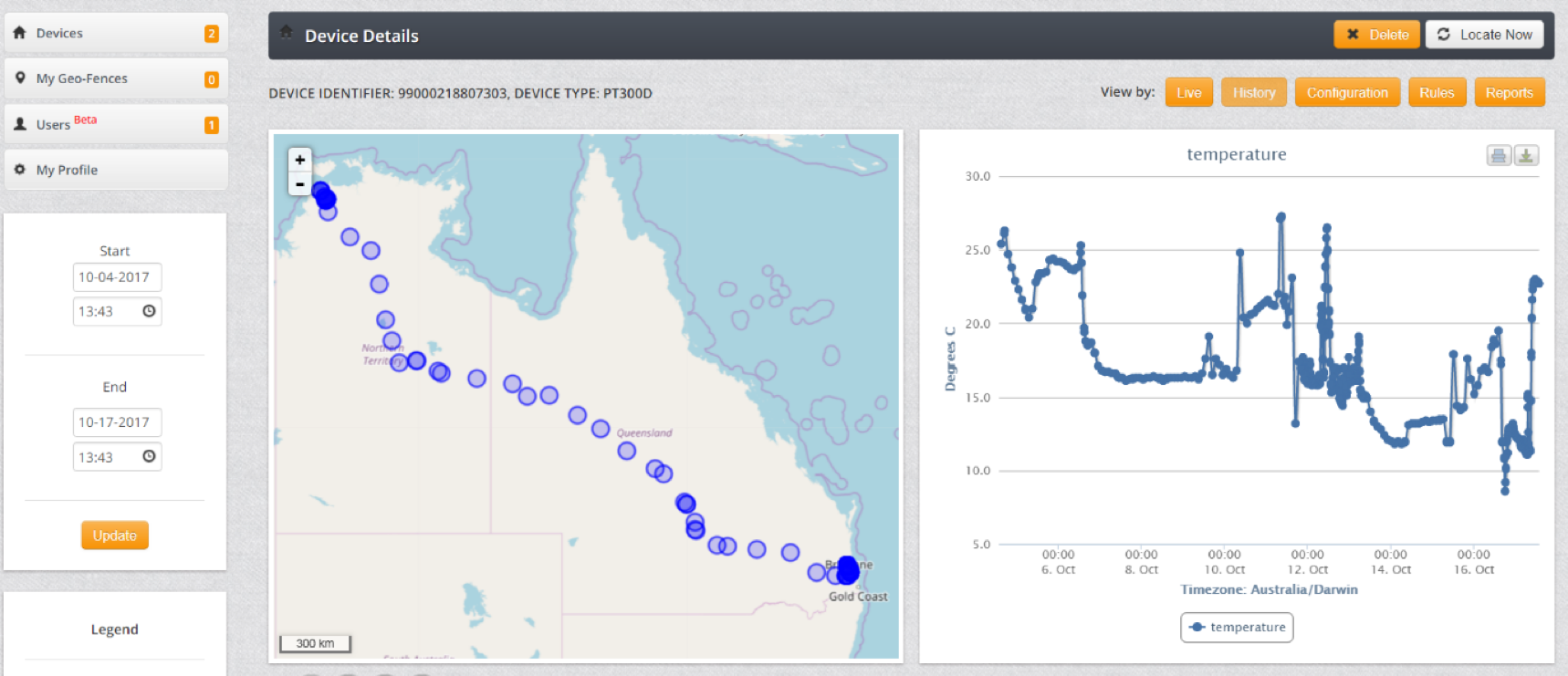This screenshot has height=676, width=1568.
Task: Click the solid marker near Brisbane
Action: 847,570
